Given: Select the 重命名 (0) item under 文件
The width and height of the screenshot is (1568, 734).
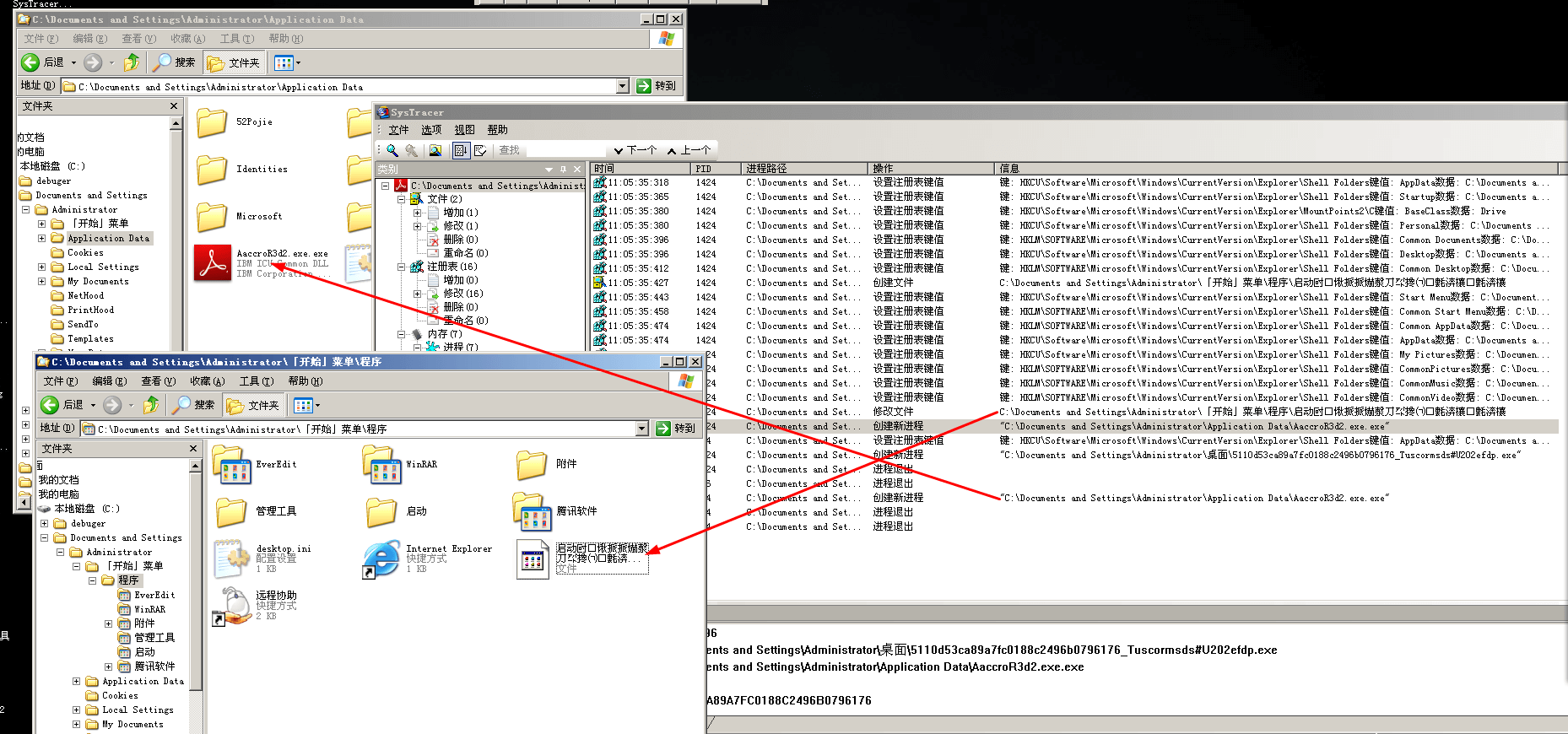Looking at the screenshot, I should [466, 253].
